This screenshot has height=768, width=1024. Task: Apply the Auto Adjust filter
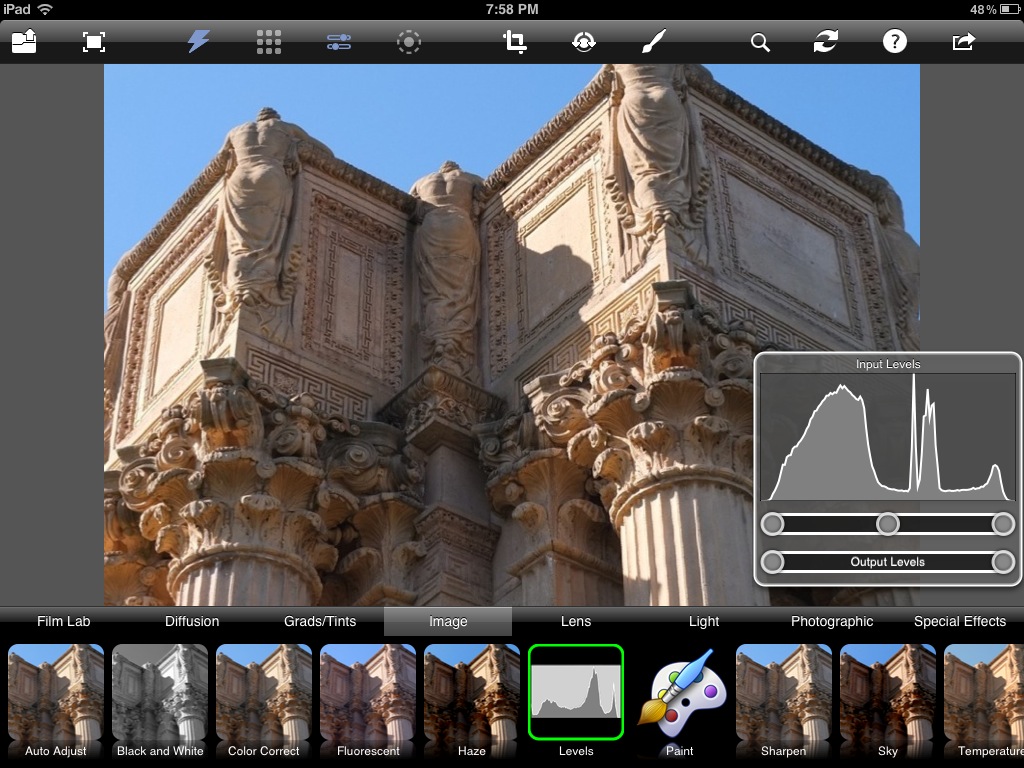[x=56, y=701]
